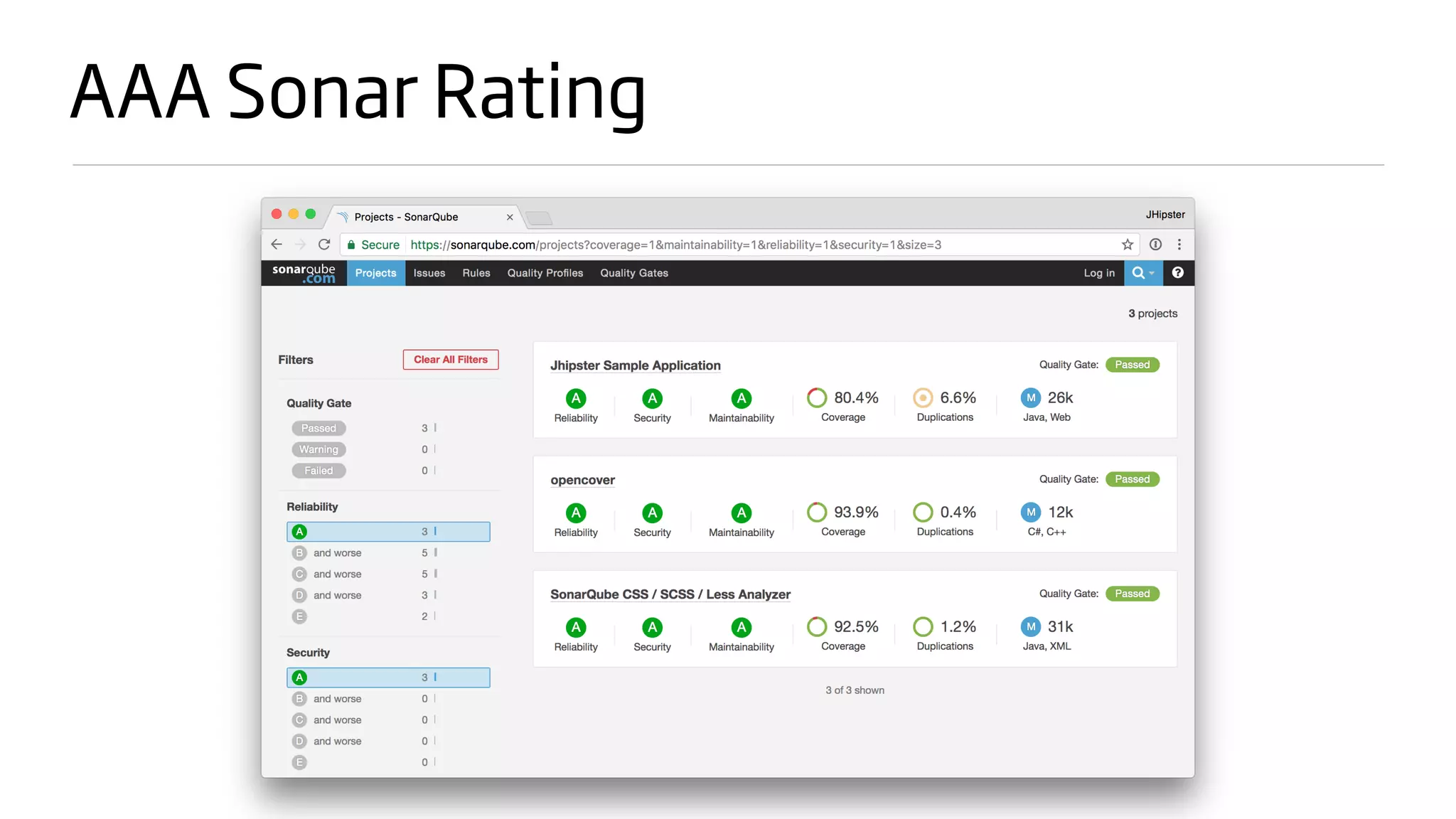Click the Security A badge of opencover
Screen dimensions: 1456x819
[652, 513]
